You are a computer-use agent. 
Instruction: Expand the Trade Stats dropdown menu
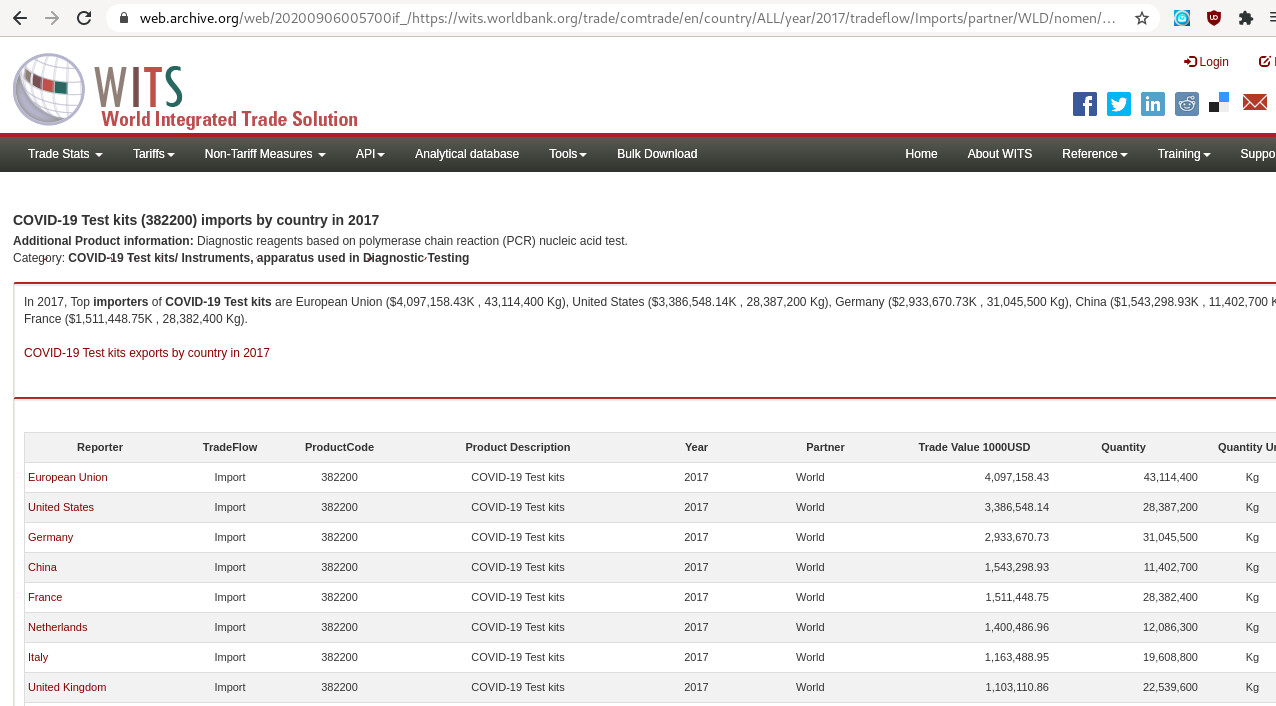pos(65,154)
